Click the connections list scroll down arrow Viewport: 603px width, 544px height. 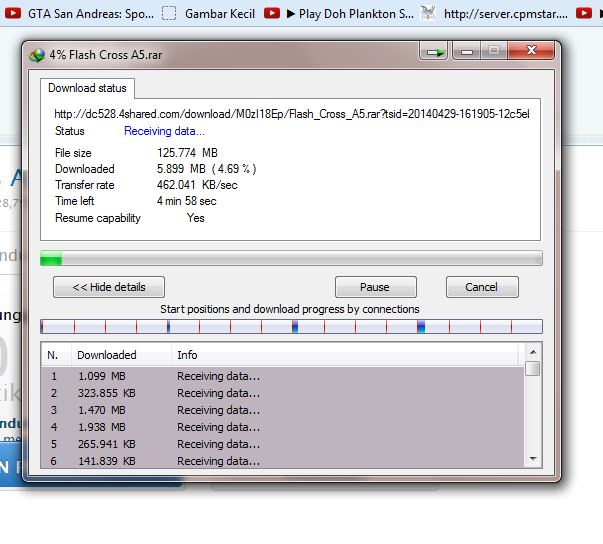pos(533,459)
